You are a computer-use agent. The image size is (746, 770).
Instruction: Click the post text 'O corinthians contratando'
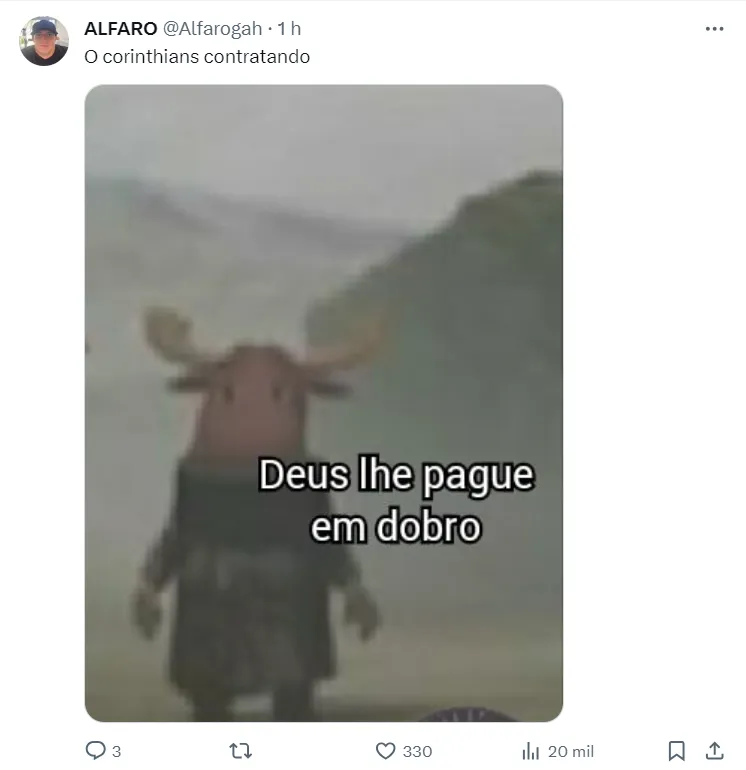point(197,57)
